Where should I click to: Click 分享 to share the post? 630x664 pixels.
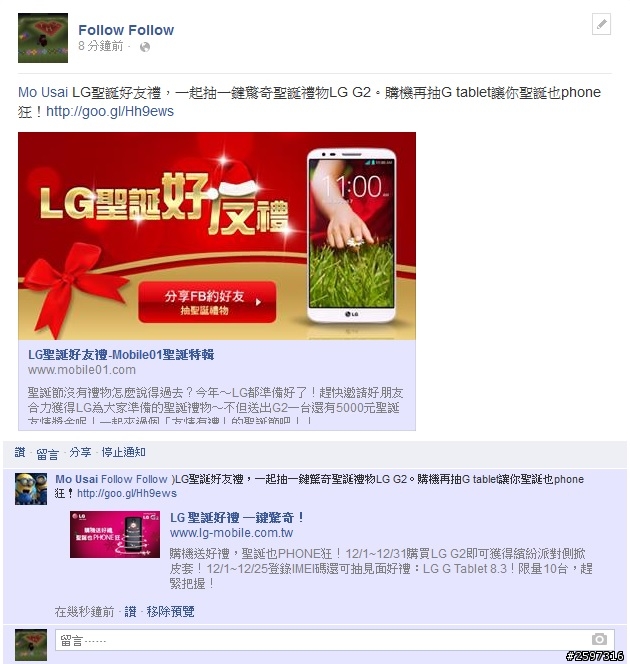click(x=80, y=452)
